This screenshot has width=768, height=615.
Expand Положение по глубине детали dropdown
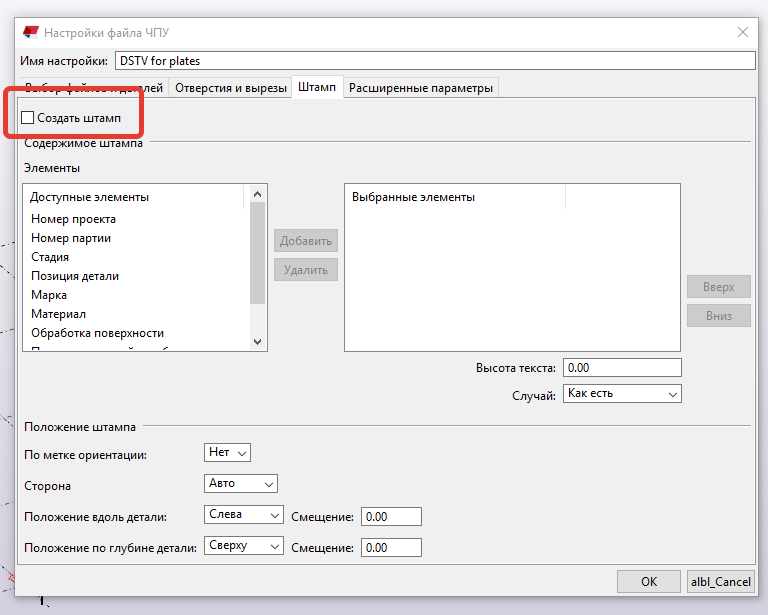[244, 546]
